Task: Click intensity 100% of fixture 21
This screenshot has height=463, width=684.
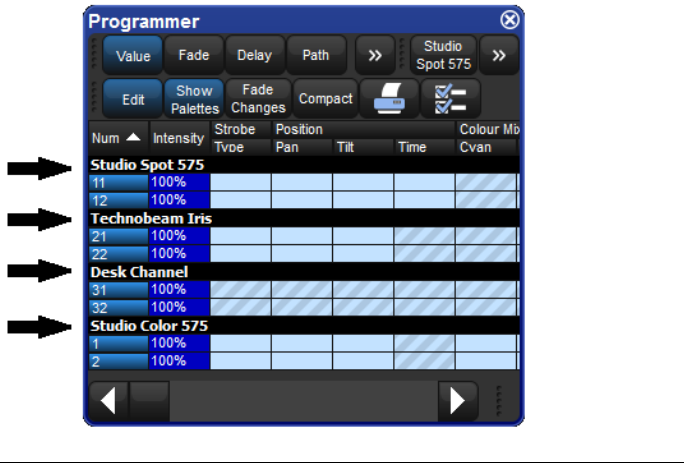Action: [x=180, y=236]
